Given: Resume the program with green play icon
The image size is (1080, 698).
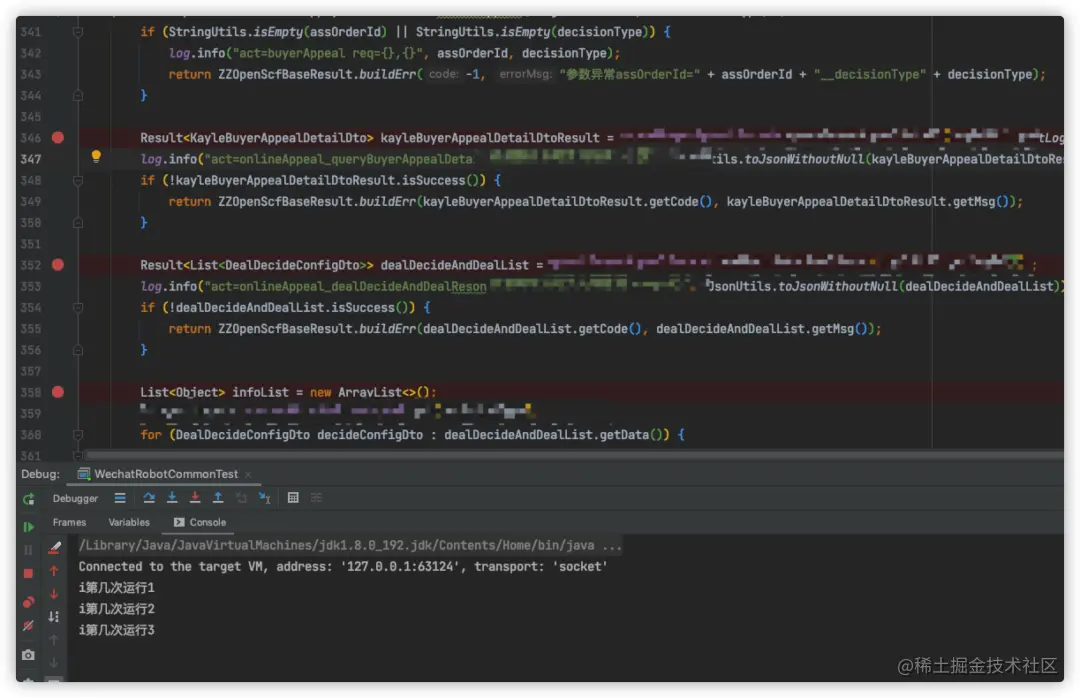Looking at the screenshot, I should pos(28,527).
